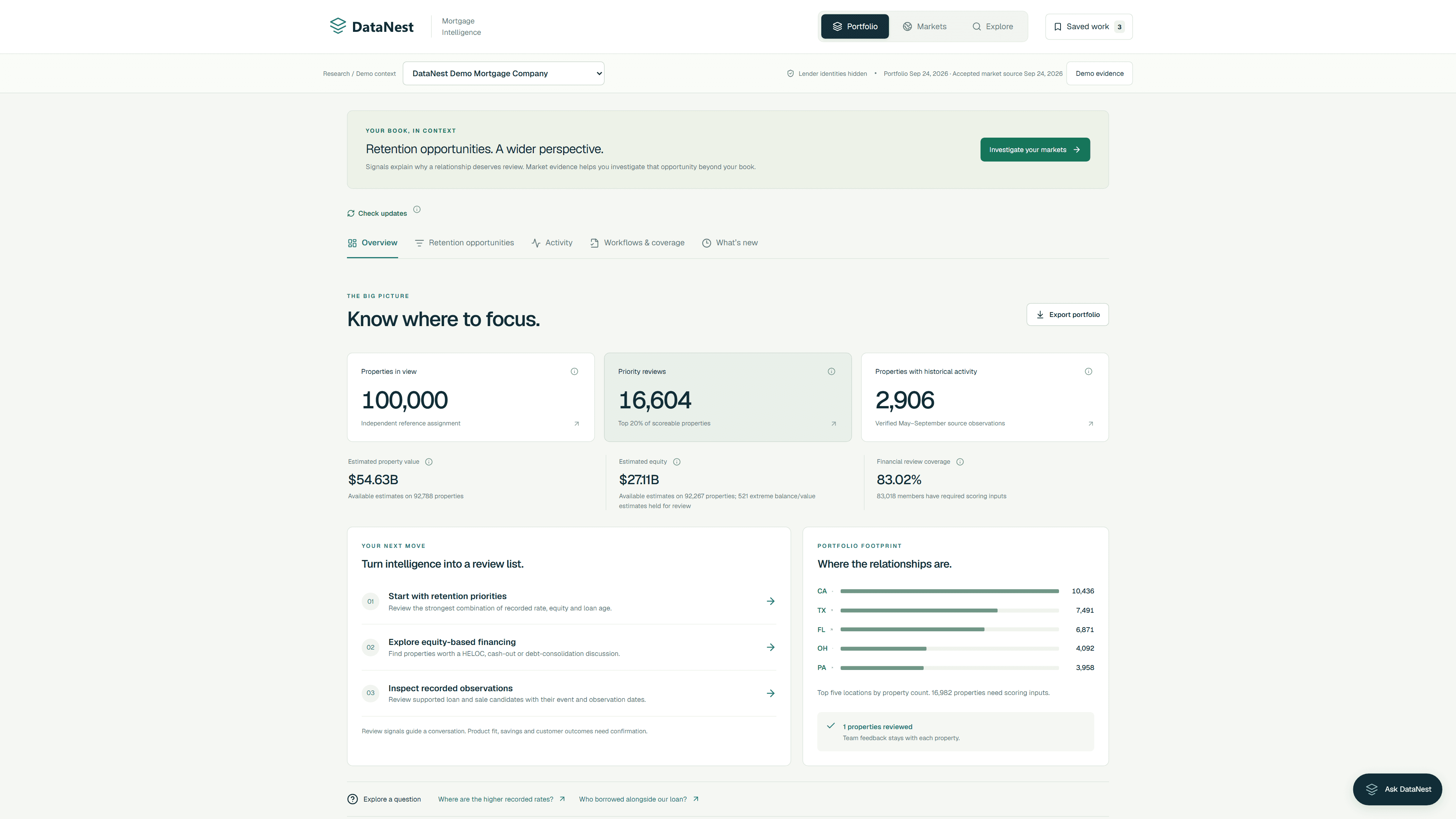Click the Demo evidence button
Viewport: 1456px width, 819px height.
(1099, 74)
